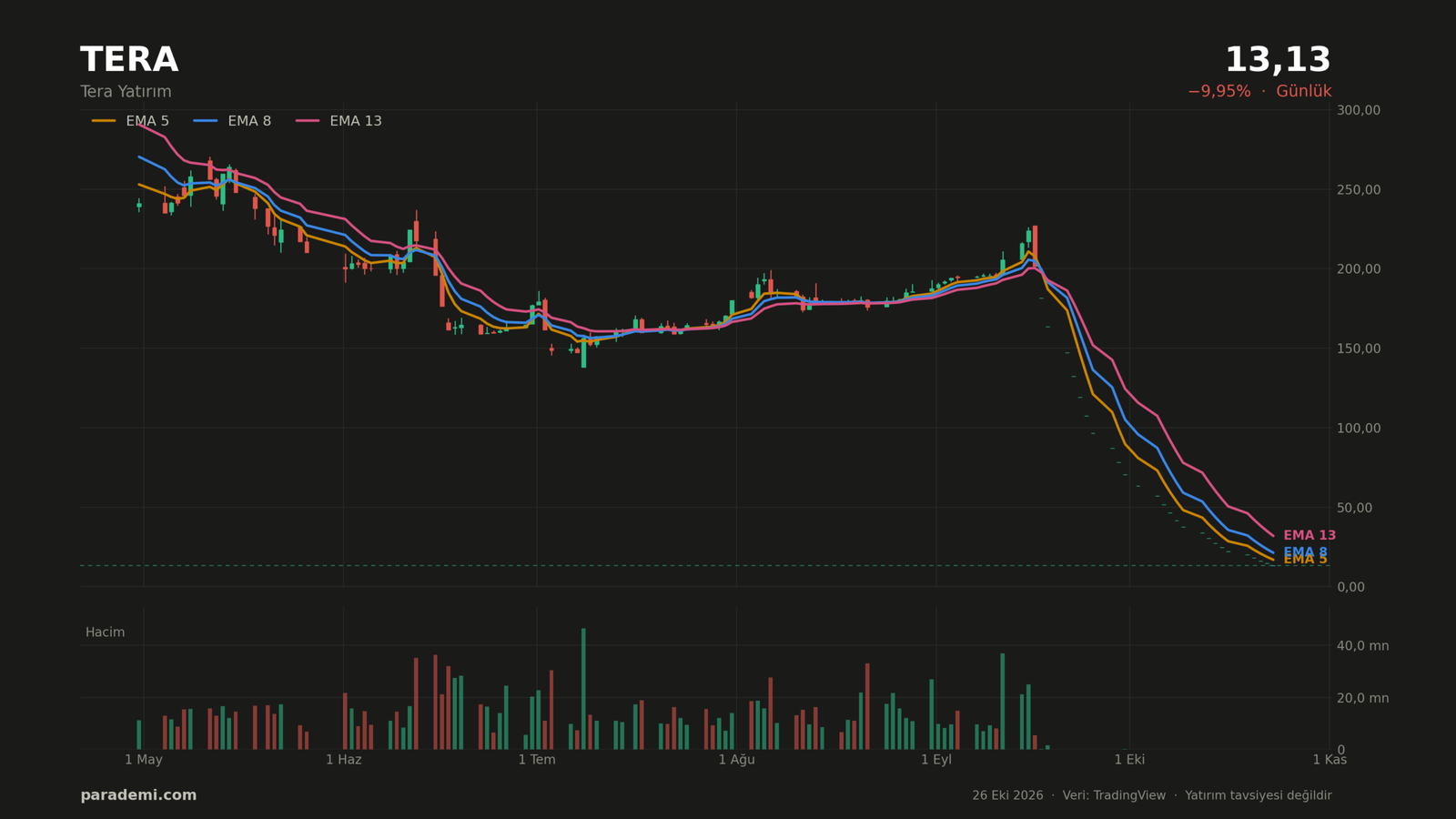Click the 200,00 price axis label

click(1359, 268)
